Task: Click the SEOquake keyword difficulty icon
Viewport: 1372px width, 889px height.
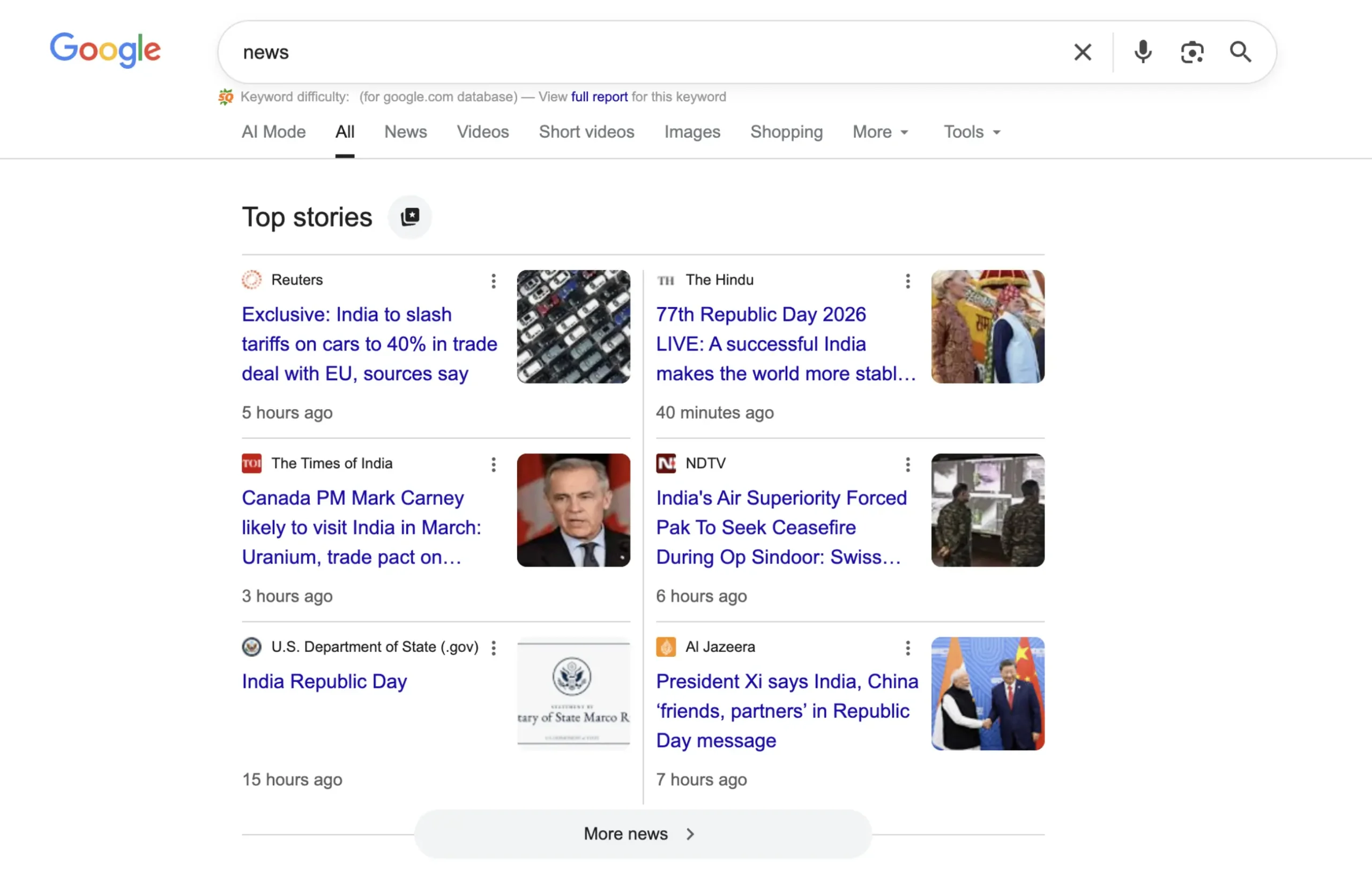Action: (226, 97)
